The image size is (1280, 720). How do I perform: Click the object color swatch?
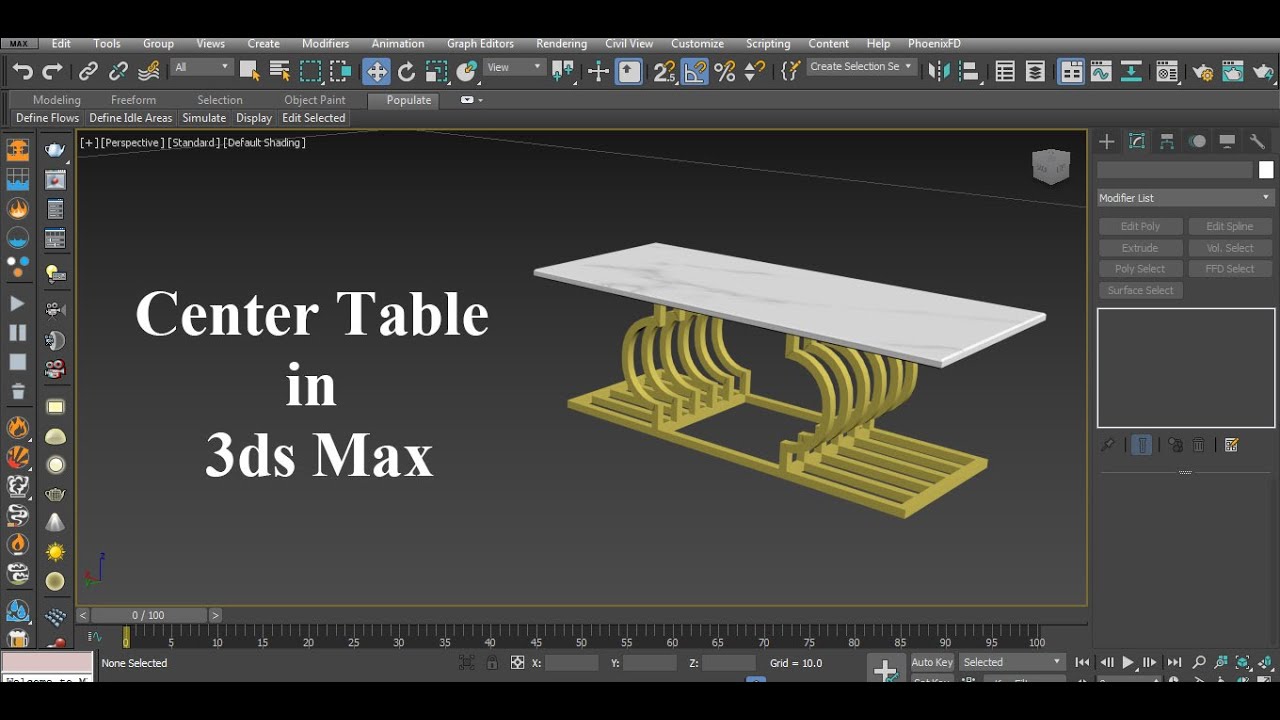click(x=1266, y=170)
